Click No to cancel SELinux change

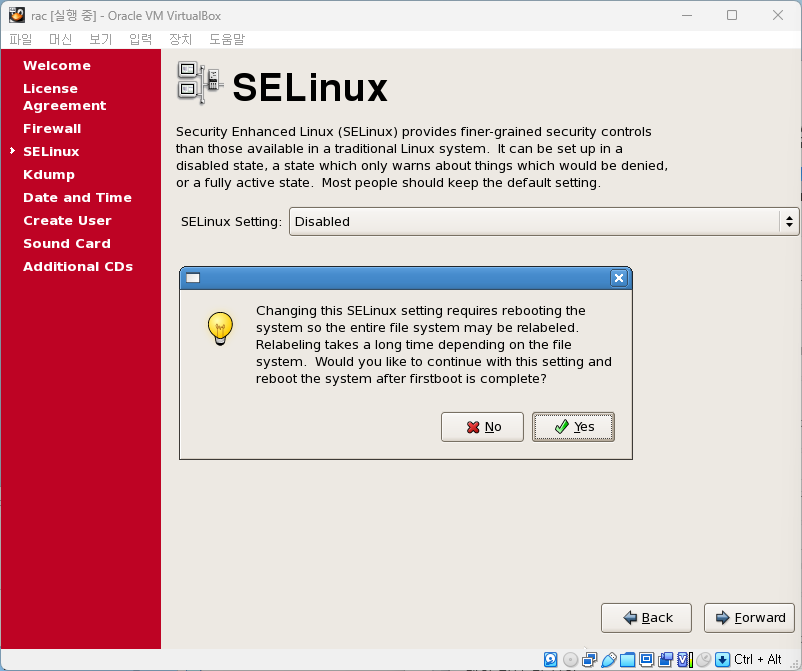[x=482, y=427]
